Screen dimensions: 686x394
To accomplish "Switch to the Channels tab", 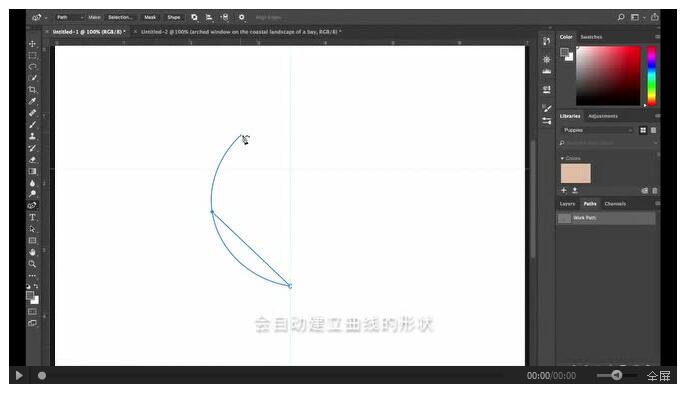I will coord(615,204).
